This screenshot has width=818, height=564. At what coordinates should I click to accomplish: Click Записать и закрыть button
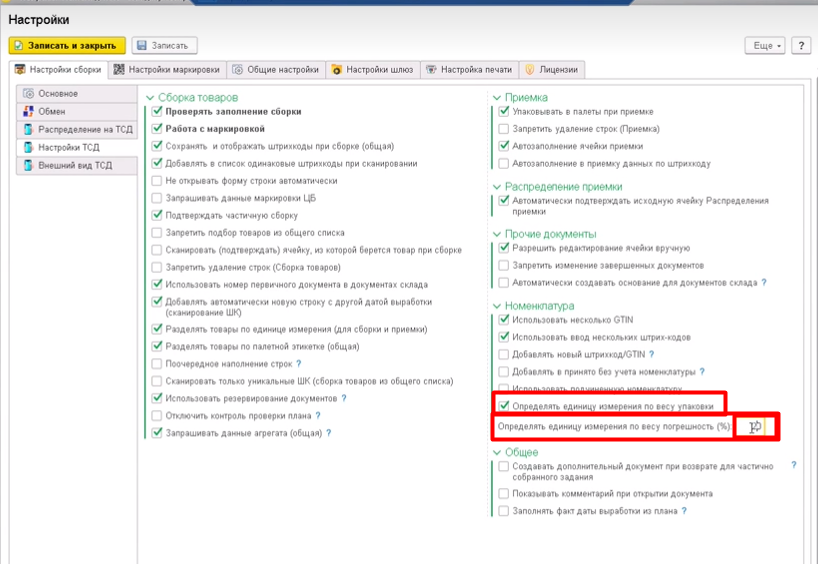click(67, 45)
